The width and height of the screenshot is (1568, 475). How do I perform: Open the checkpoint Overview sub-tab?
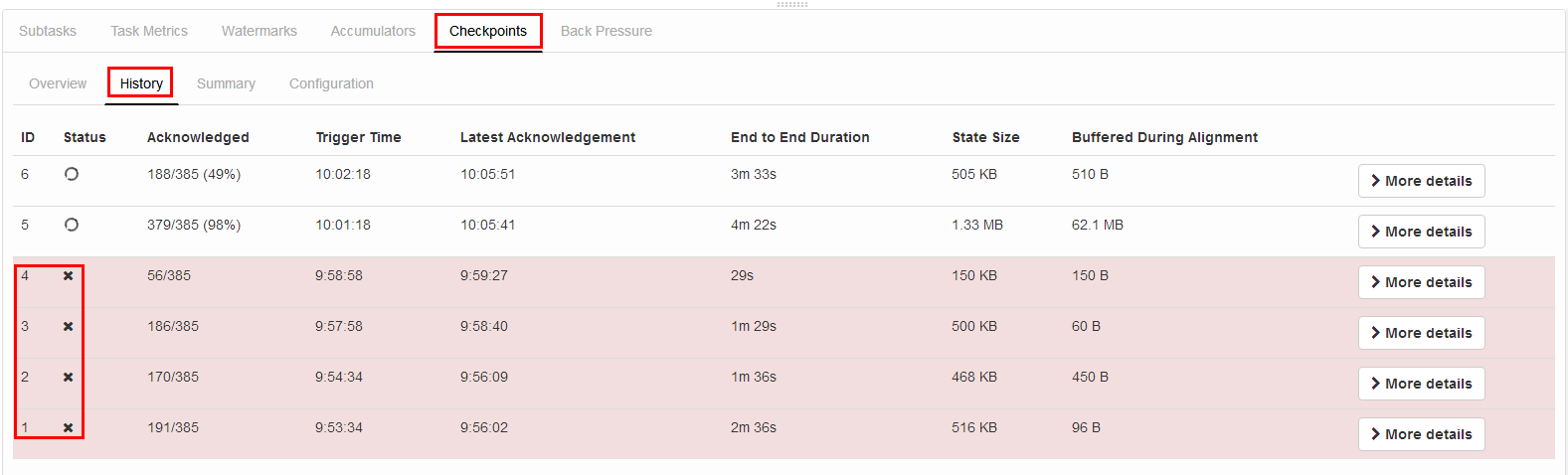tap(58, 83)
